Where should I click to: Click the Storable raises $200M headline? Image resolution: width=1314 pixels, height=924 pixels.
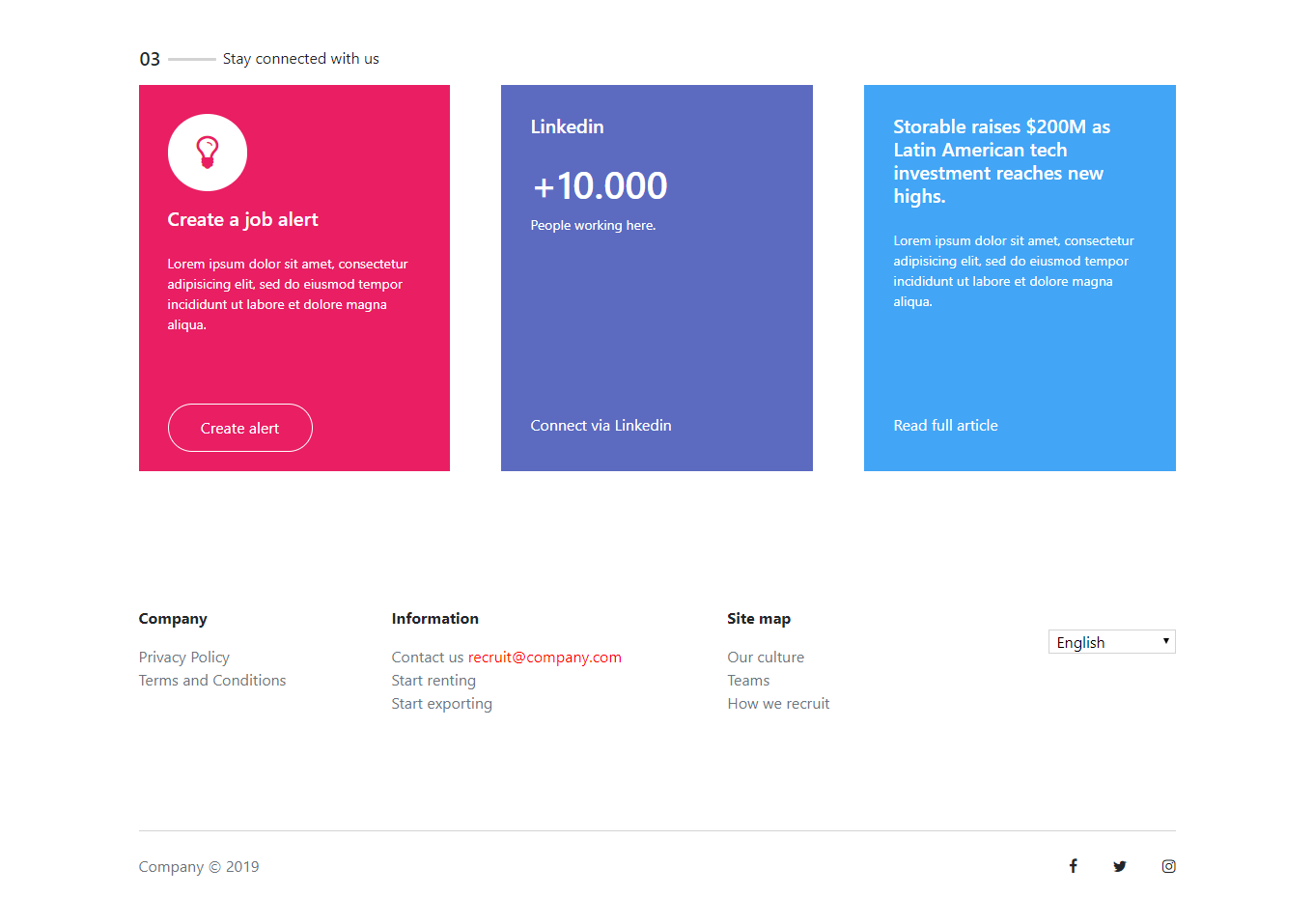1001,161
